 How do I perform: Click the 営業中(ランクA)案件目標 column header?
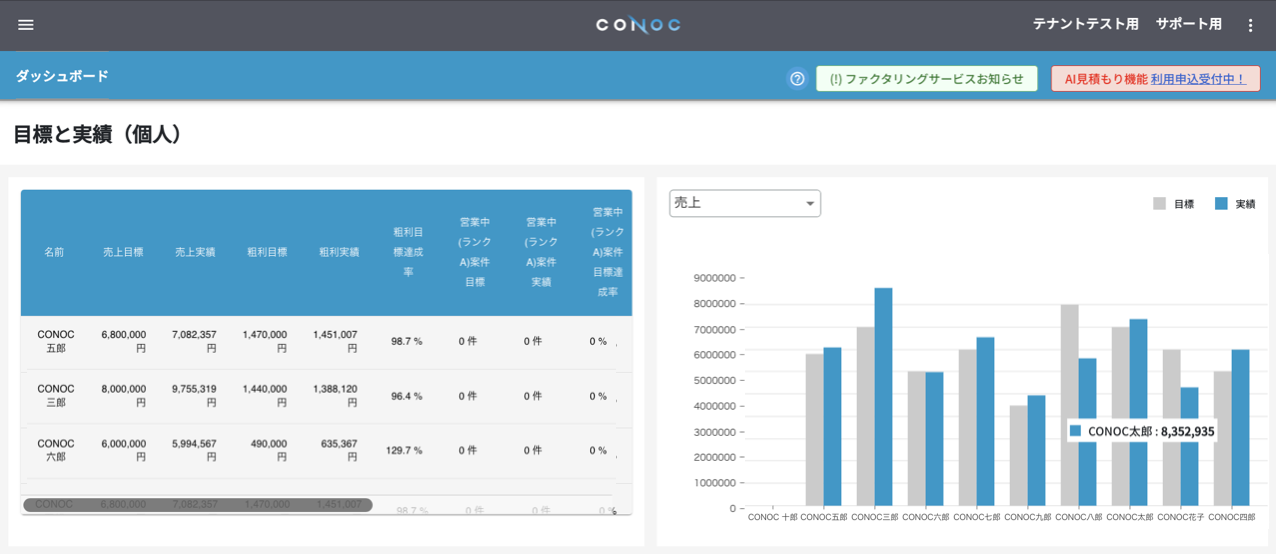point(474,252)
